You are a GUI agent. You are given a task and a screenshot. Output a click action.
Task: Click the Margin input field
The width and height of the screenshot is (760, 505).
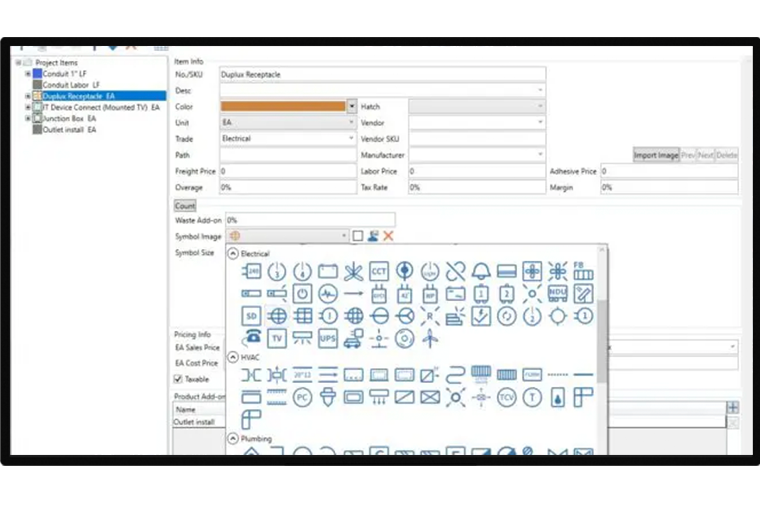(x=668, y=187)
